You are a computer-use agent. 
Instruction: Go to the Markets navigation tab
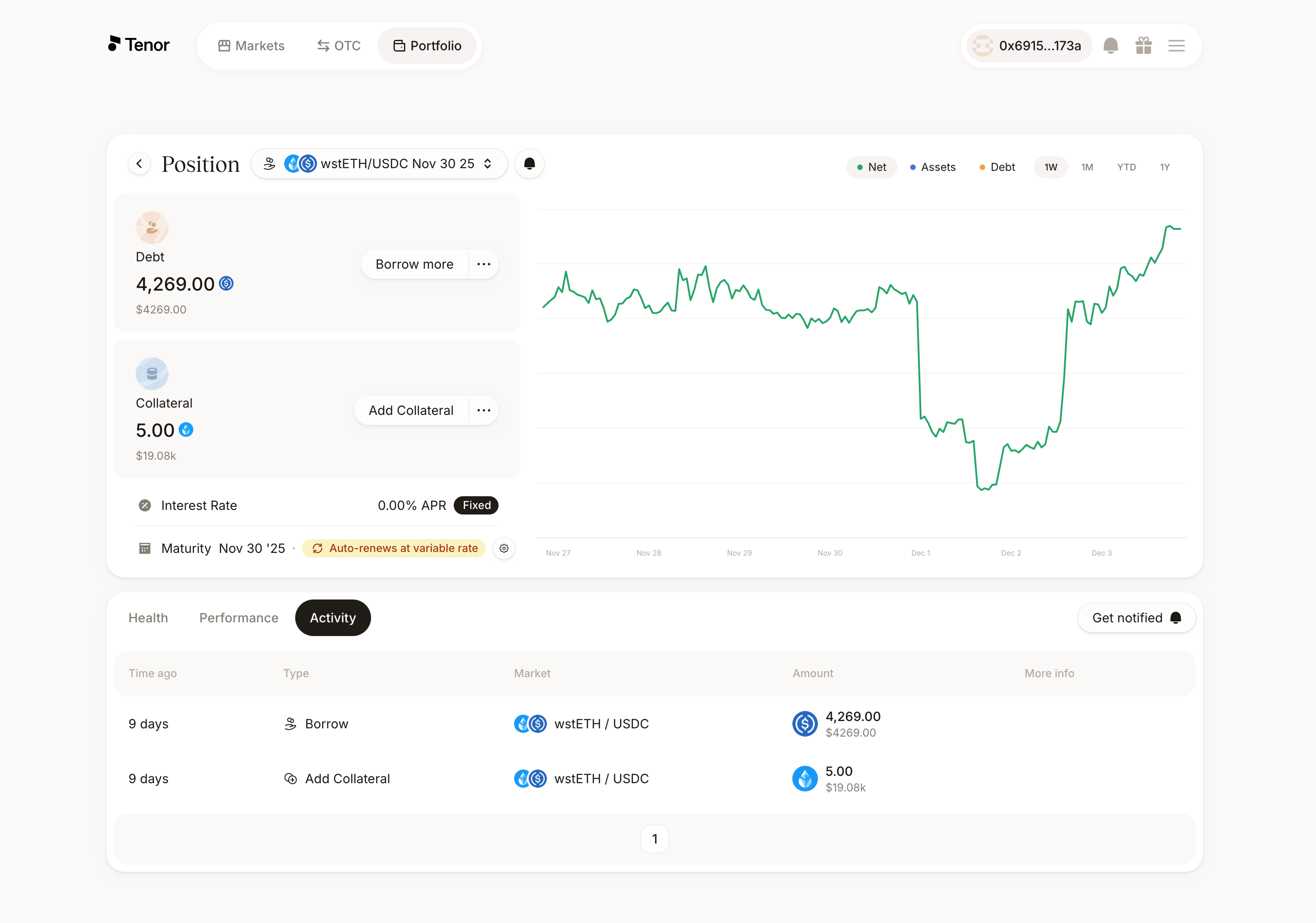click(x=251, y=46)
